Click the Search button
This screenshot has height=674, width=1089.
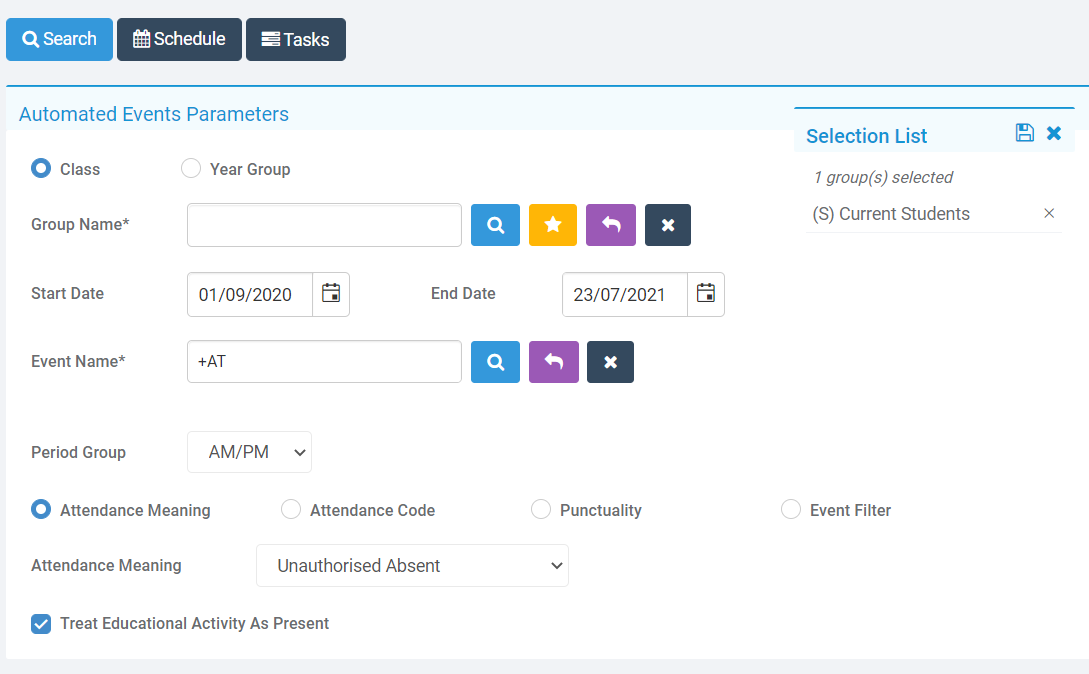point(59,39)
